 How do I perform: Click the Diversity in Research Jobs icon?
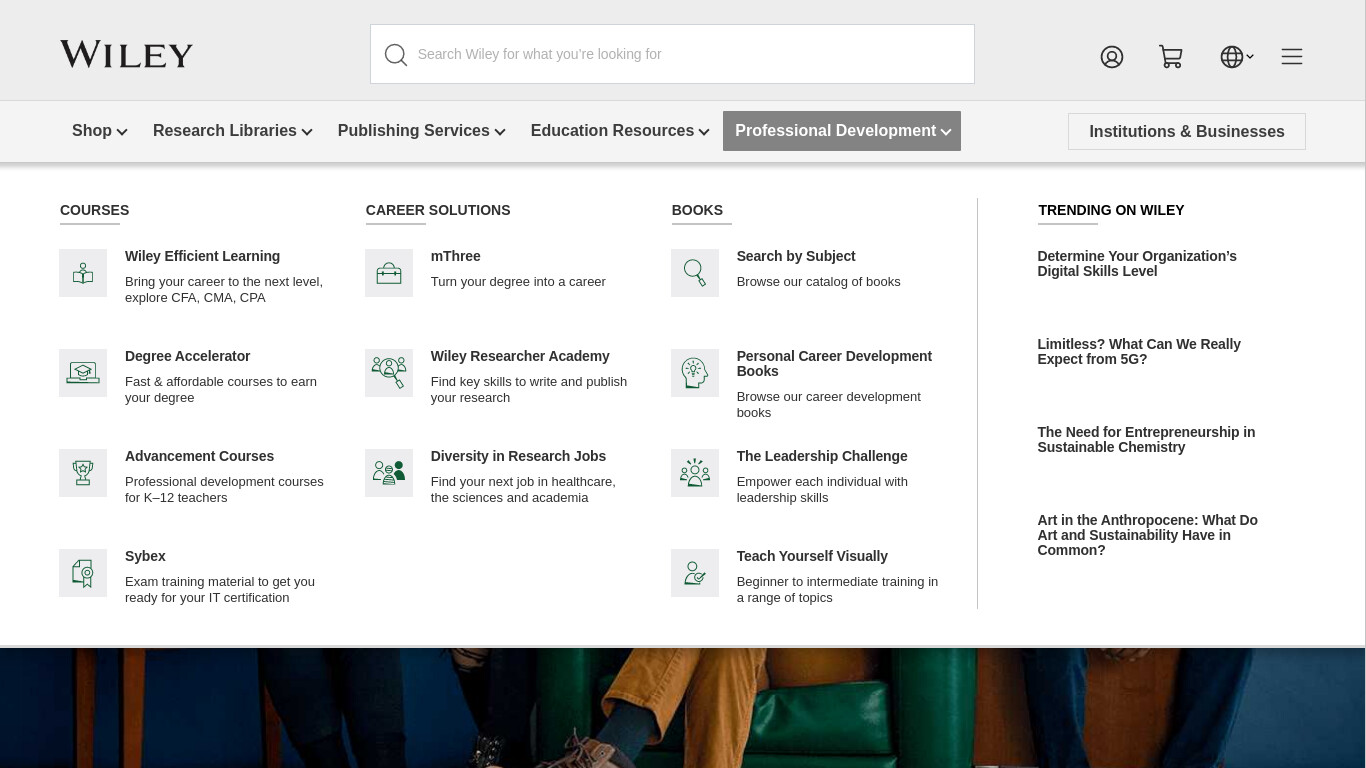389,473
